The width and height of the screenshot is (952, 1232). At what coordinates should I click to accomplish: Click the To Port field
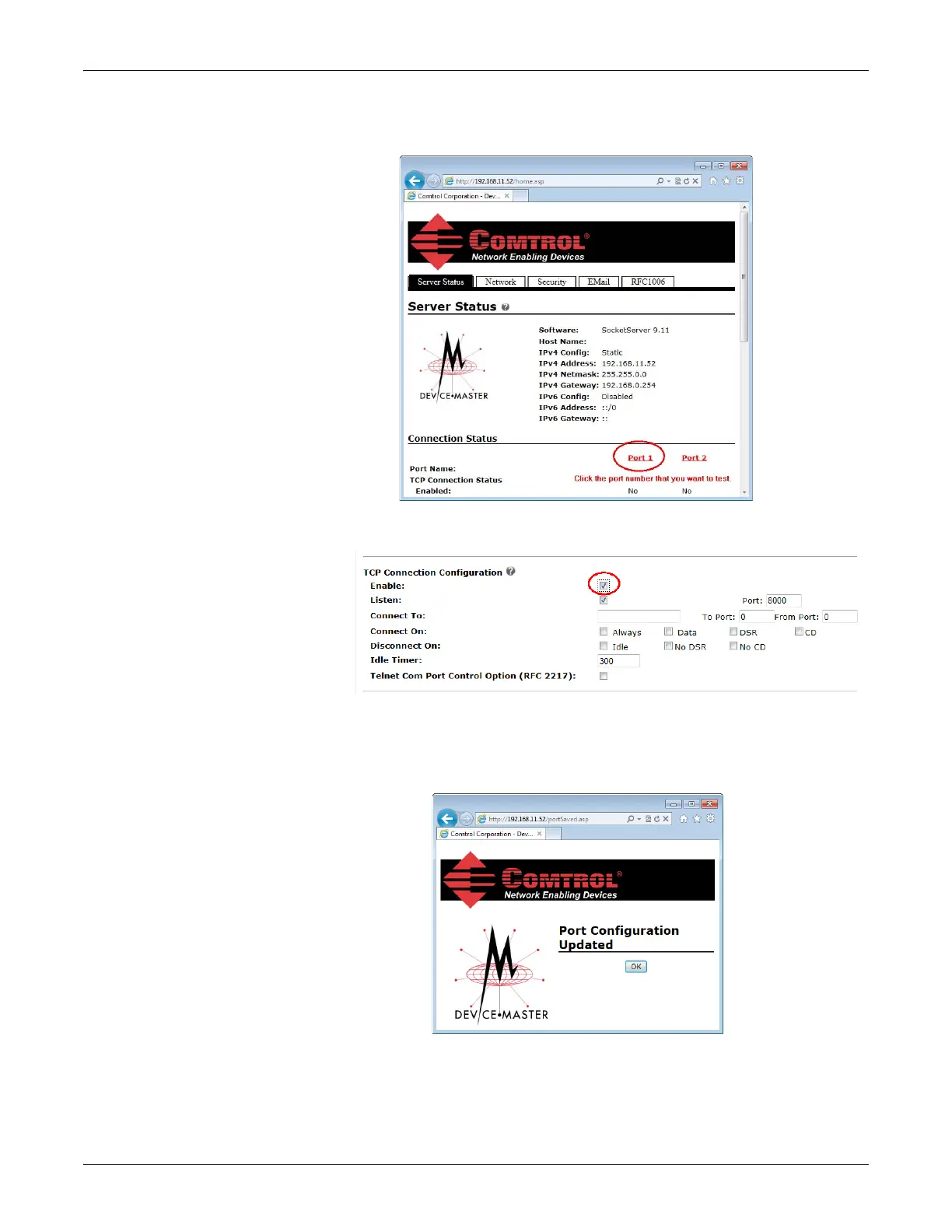point(755,616)
